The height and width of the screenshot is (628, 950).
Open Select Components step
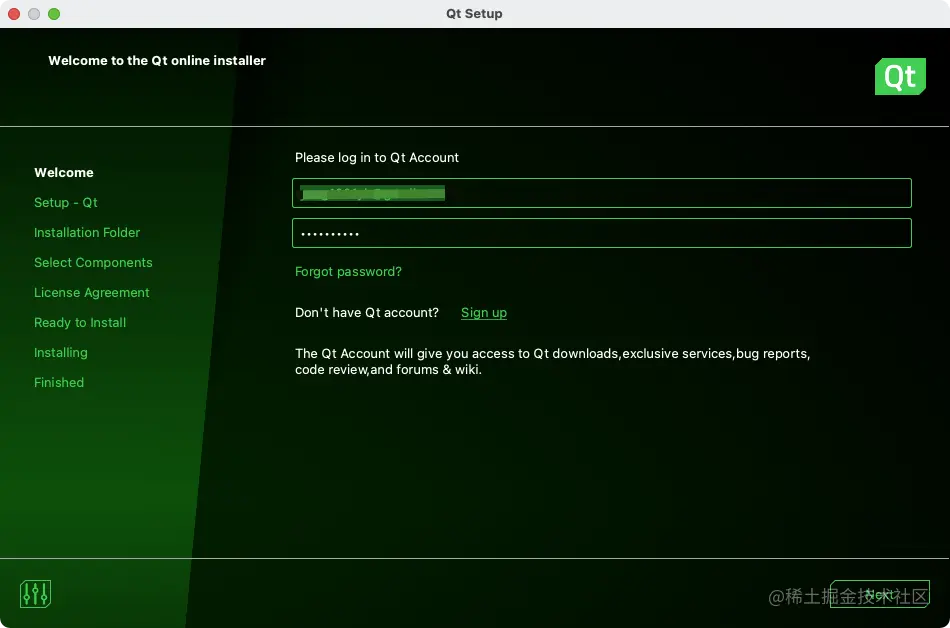point(93,262)
